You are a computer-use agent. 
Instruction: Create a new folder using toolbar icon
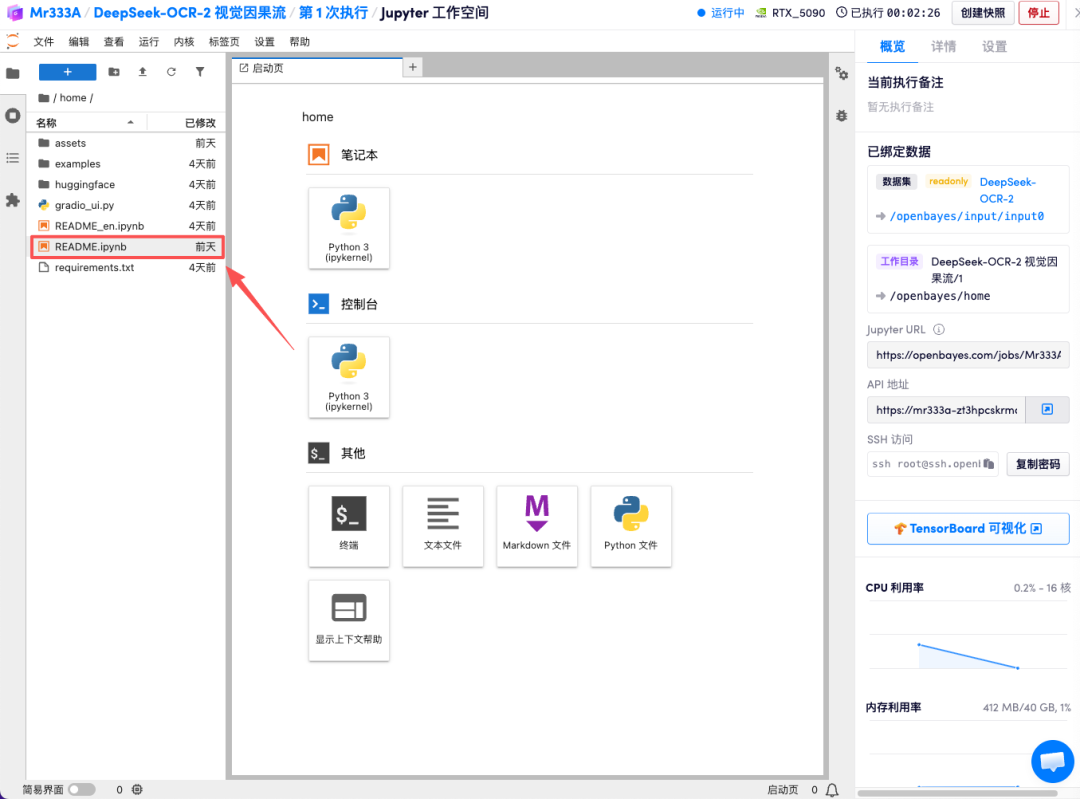(114, 72)
